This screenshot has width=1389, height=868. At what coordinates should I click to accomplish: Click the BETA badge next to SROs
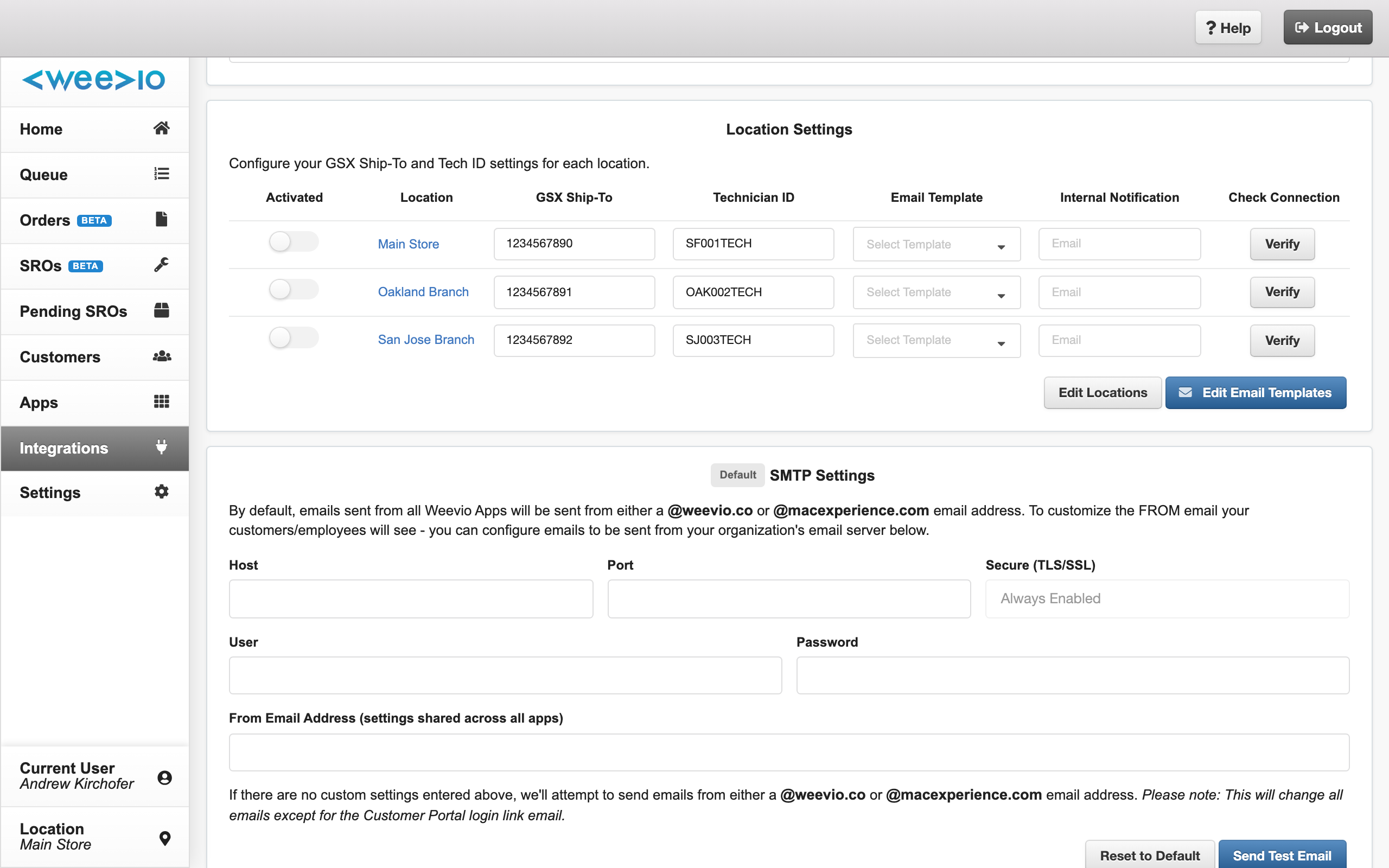coord(86,266)
